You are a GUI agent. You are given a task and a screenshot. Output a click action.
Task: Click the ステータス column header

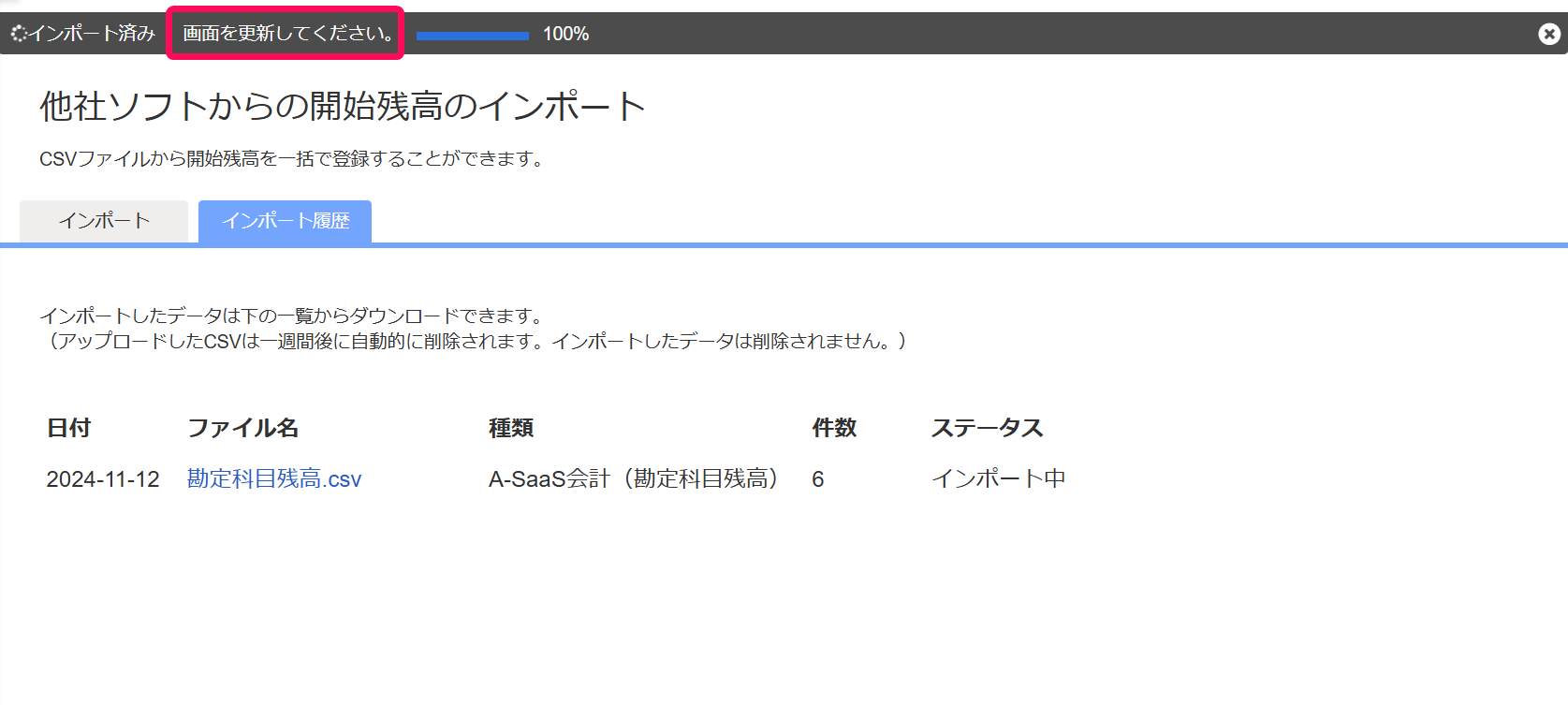987,428
